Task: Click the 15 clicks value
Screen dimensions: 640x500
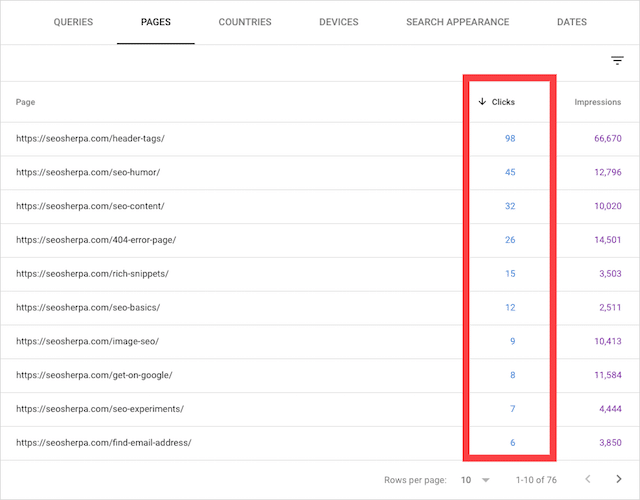Action: tap(510, 274)
